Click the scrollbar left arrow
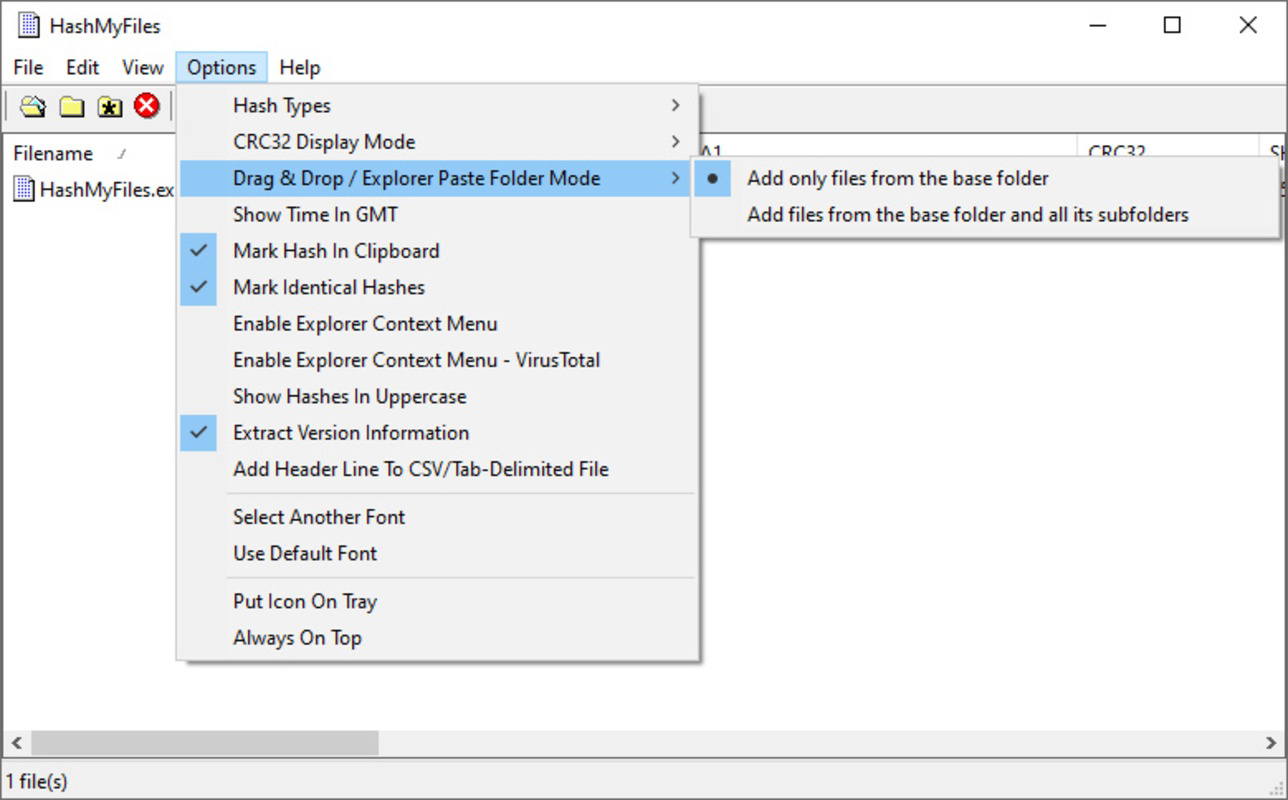The width and height of the screenshot is (1288, 800). tap(16, 743)
